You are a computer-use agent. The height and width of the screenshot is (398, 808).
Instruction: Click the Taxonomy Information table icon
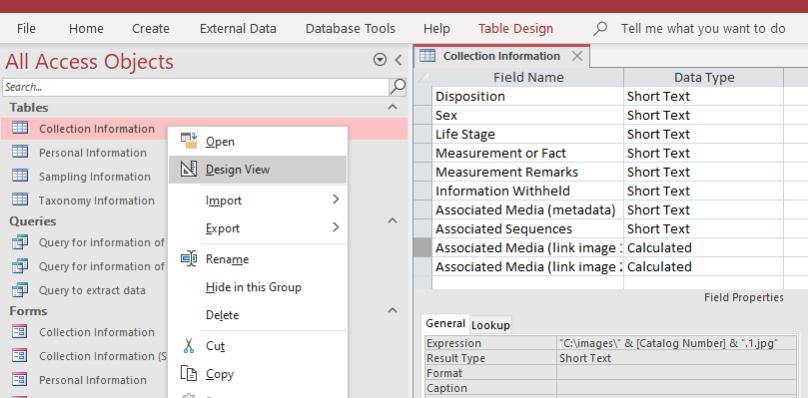click(x=20, y=200)
